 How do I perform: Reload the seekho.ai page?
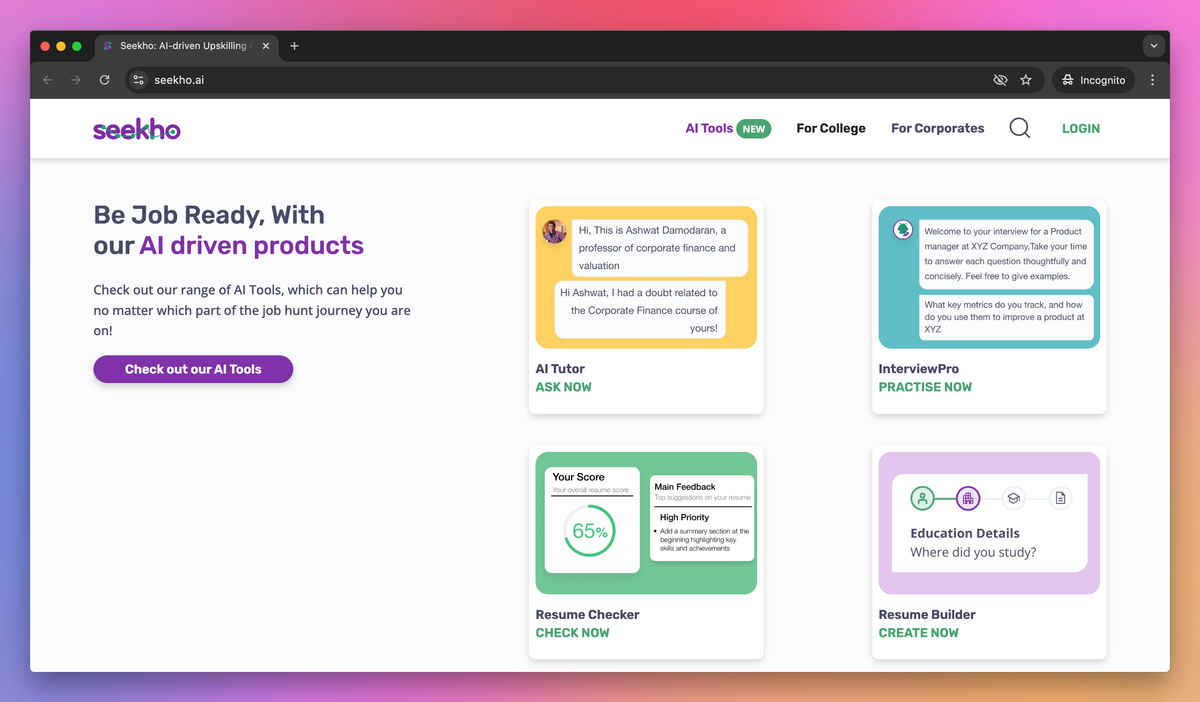tap(104, 80)
